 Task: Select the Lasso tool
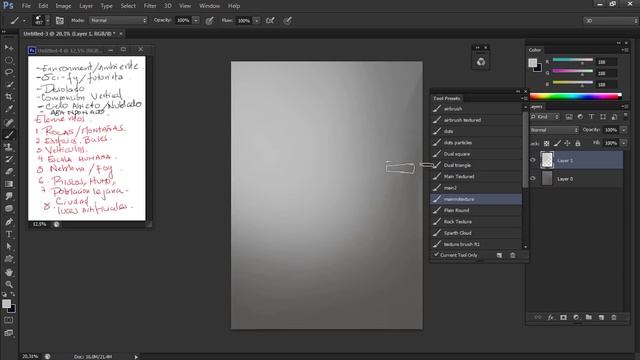pyautogui.click(x=9, y=72)
